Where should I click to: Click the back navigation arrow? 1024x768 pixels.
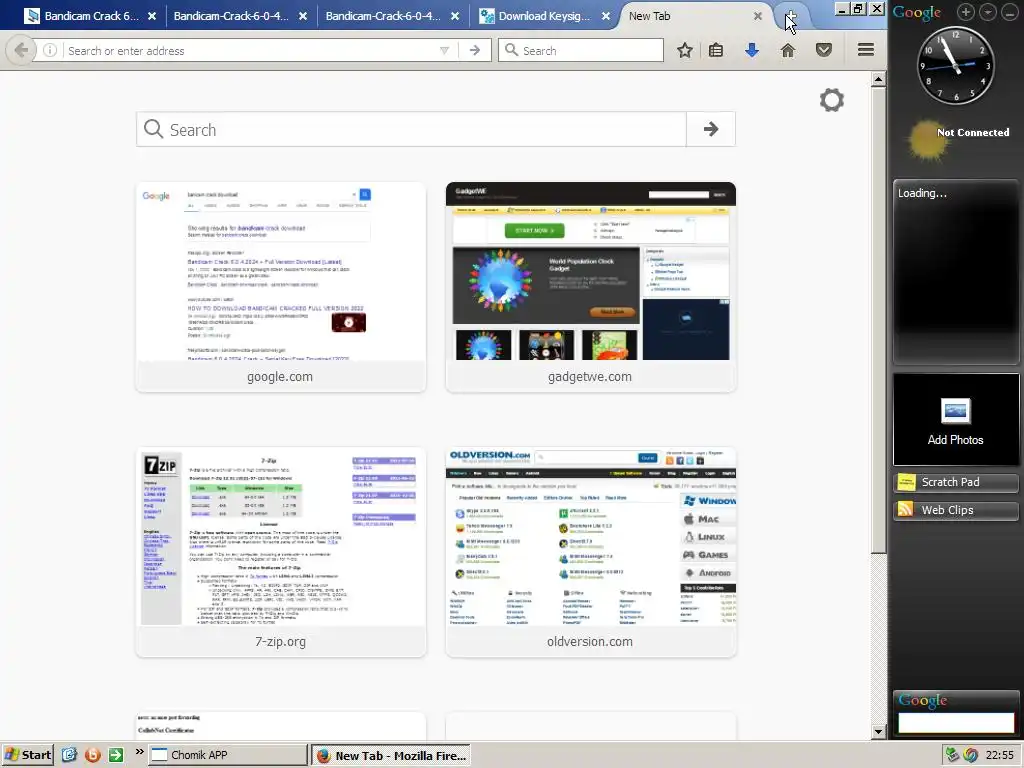pos(21,50)
